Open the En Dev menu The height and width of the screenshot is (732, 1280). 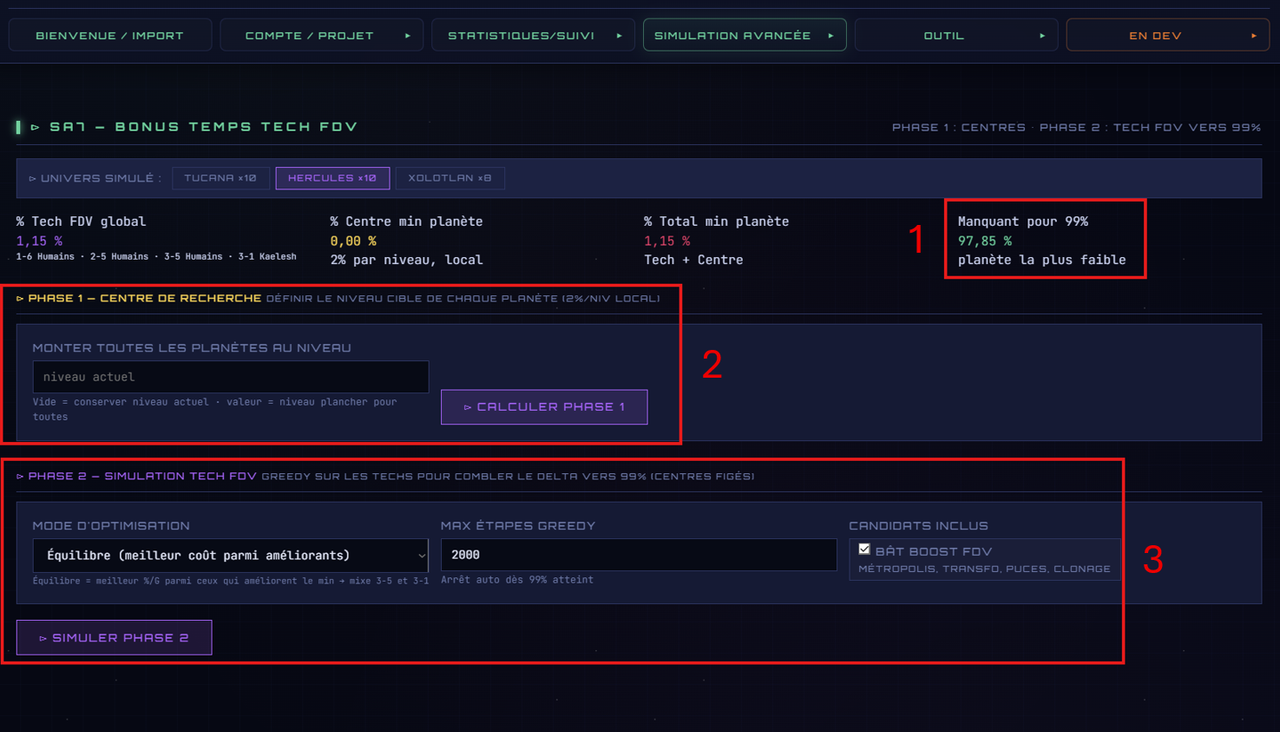click(x=1168, y=35)
